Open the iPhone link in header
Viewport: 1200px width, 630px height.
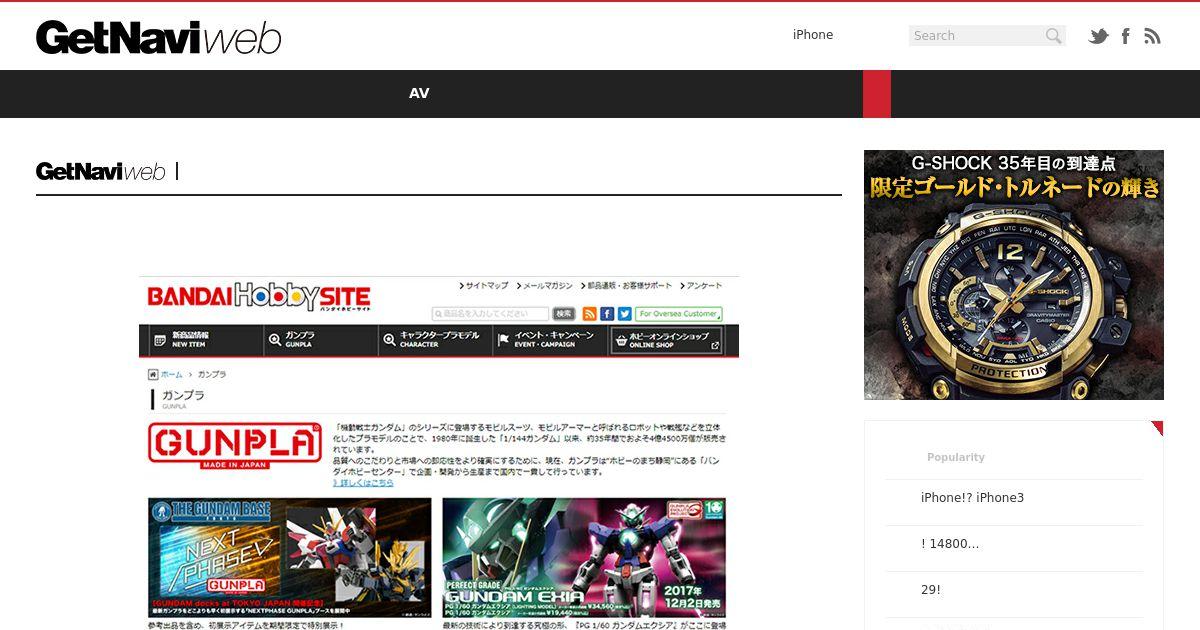813,35
